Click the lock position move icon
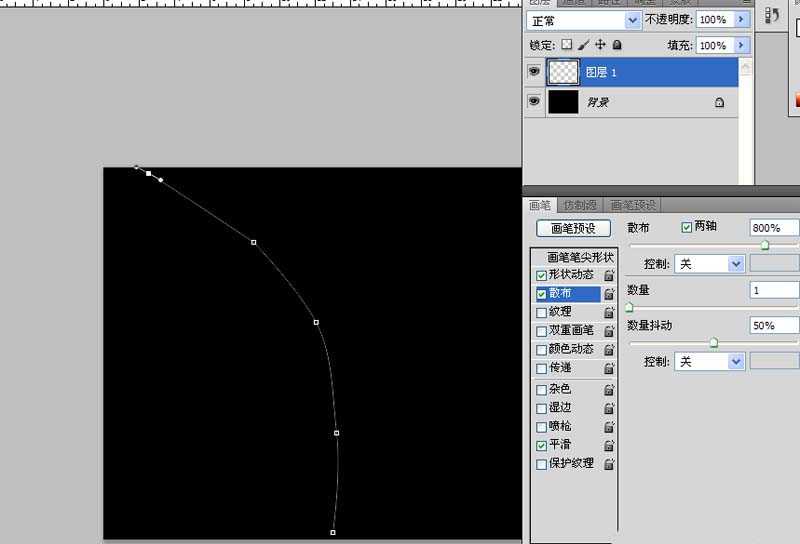 tap(600, 45)
